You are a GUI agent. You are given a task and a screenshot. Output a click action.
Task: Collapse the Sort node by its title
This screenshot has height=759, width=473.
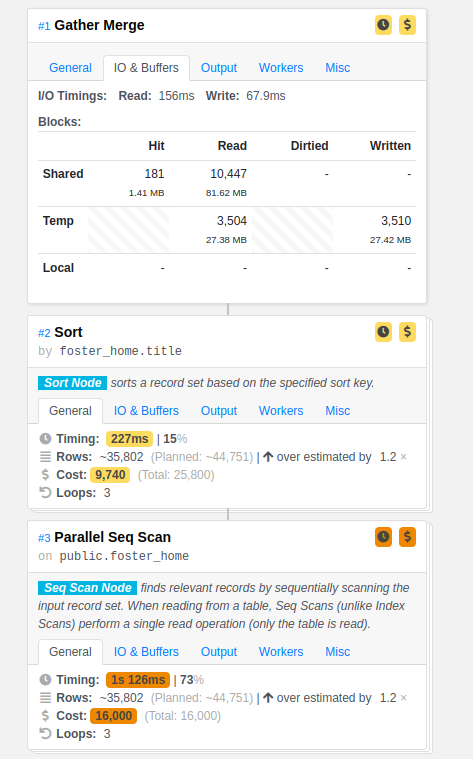[68, 332]
